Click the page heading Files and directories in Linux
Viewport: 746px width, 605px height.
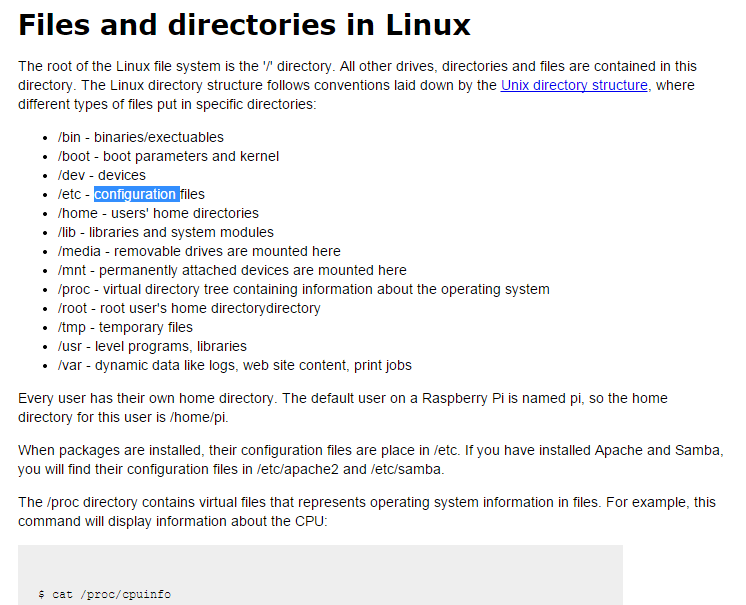[x=244, y=25]
